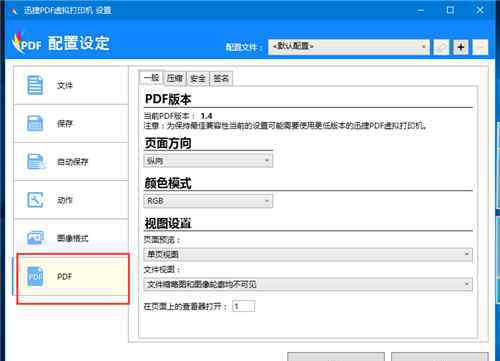Click the 当前PDF版本 1.4 text
Viewport: 500px width, 361px height.
[x=178, y=116]
